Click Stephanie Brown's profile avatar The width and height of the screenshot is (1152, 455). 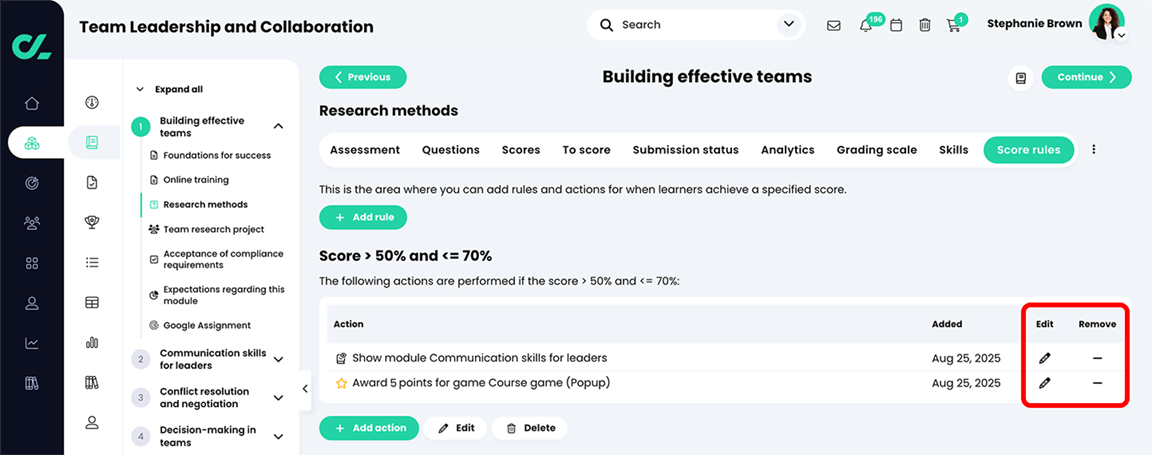(x=1107, y=22)
